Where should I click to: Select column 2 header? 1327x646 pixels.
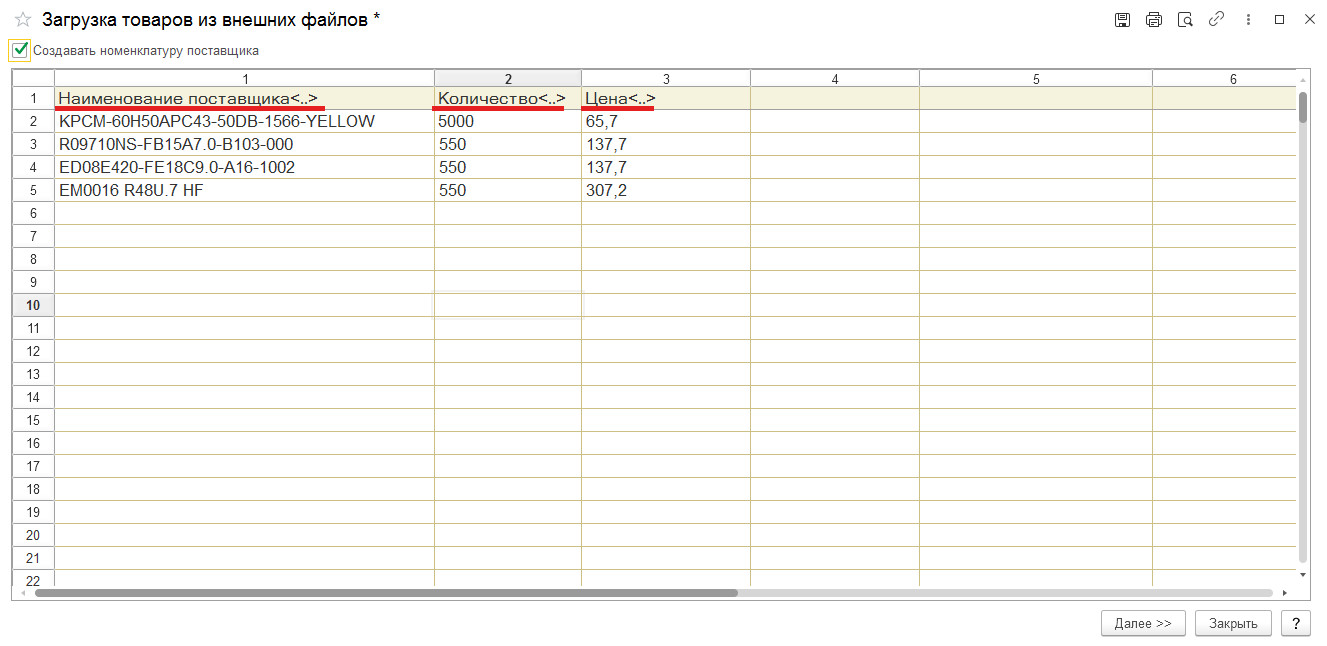(507, 79)
